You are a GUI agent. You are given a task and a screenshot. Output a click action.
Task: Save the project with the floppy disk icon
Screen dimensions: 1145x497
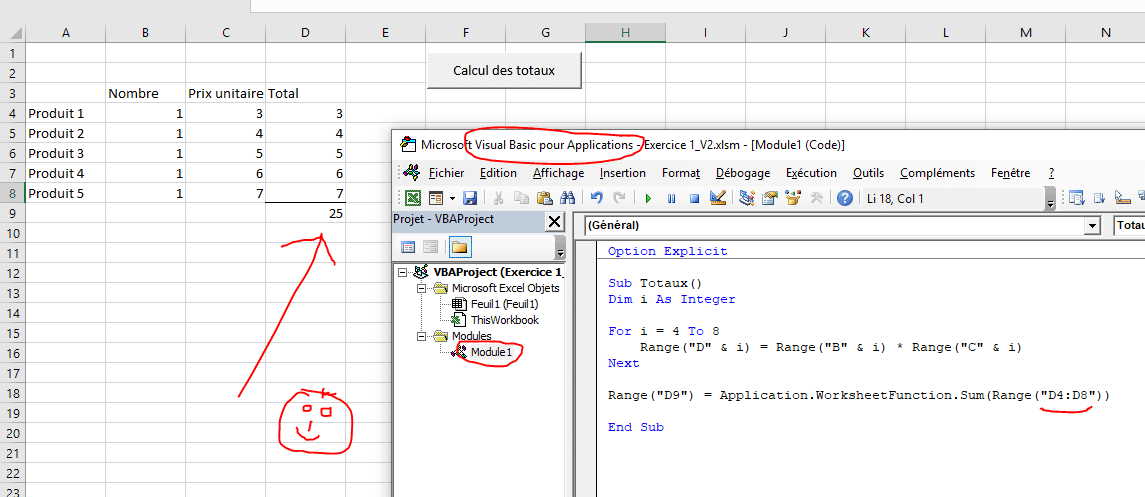tap(470, 198)
